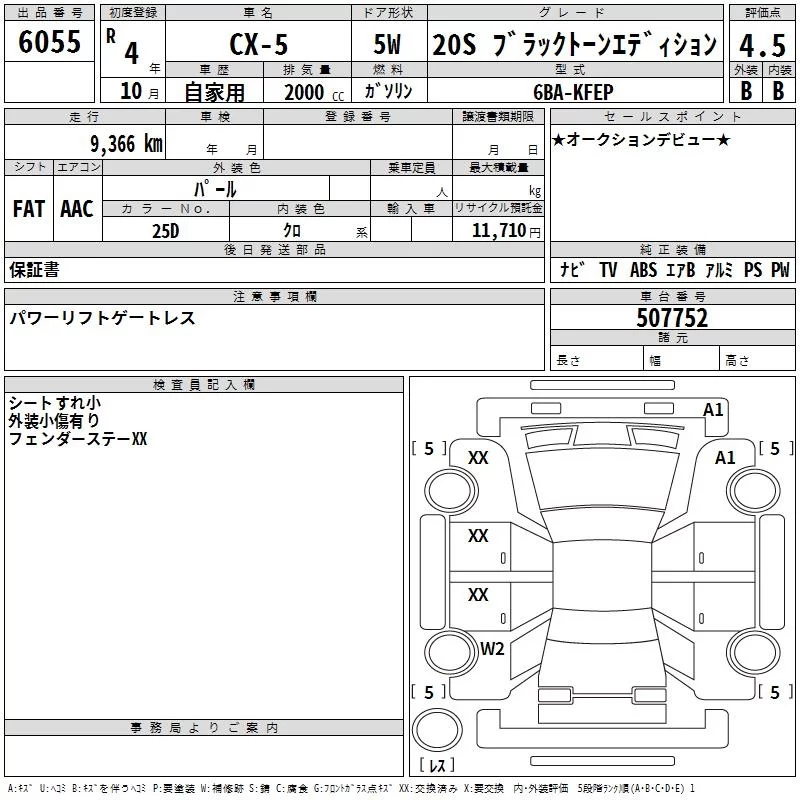Click the spare tire circle above レス
Viewport: 800px width, 800px height.
(x=437, y=730)
